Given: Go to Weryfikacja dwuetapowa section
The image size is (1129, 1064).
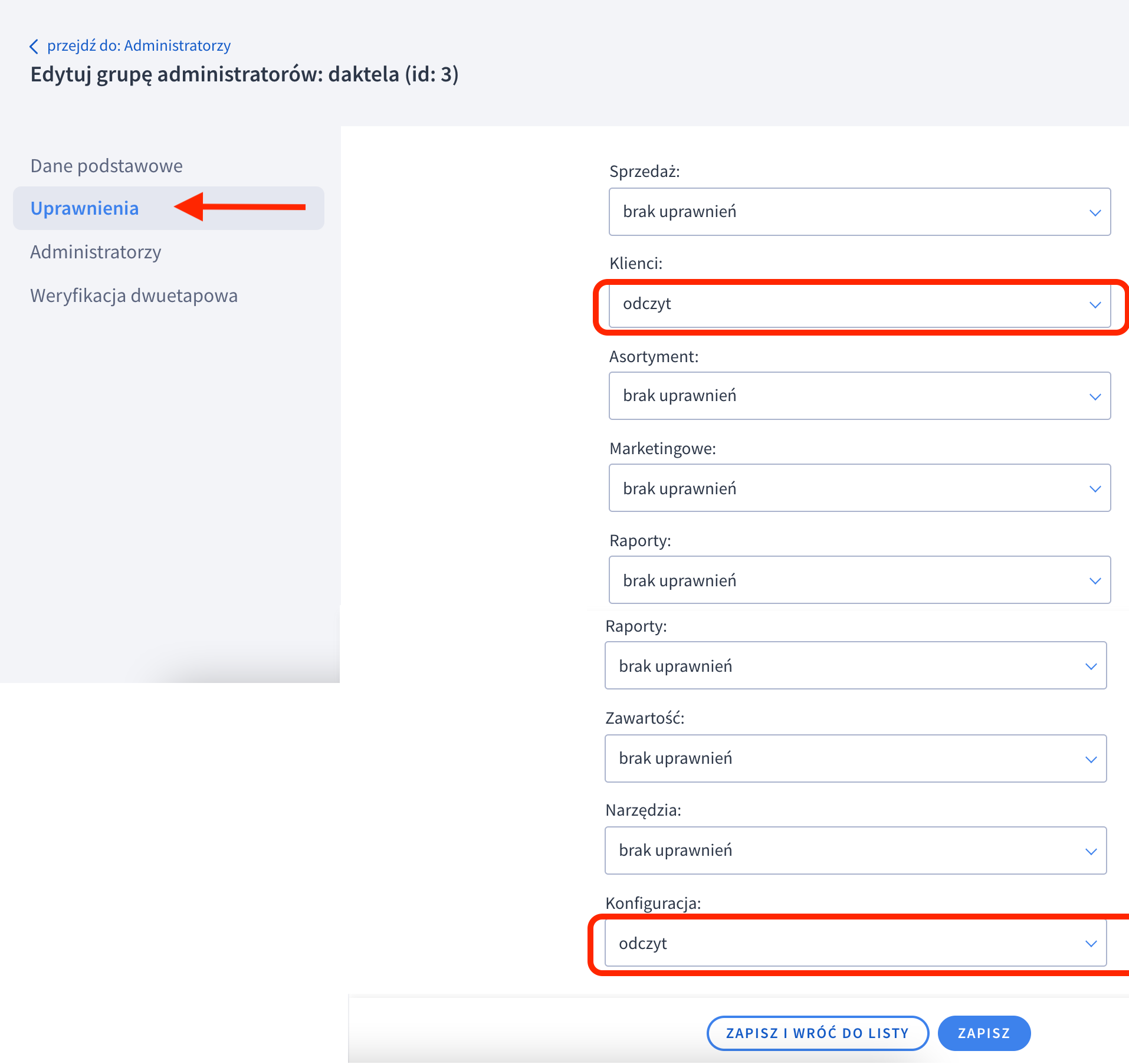Looking at the screenshot, I should tap(134, 295).
